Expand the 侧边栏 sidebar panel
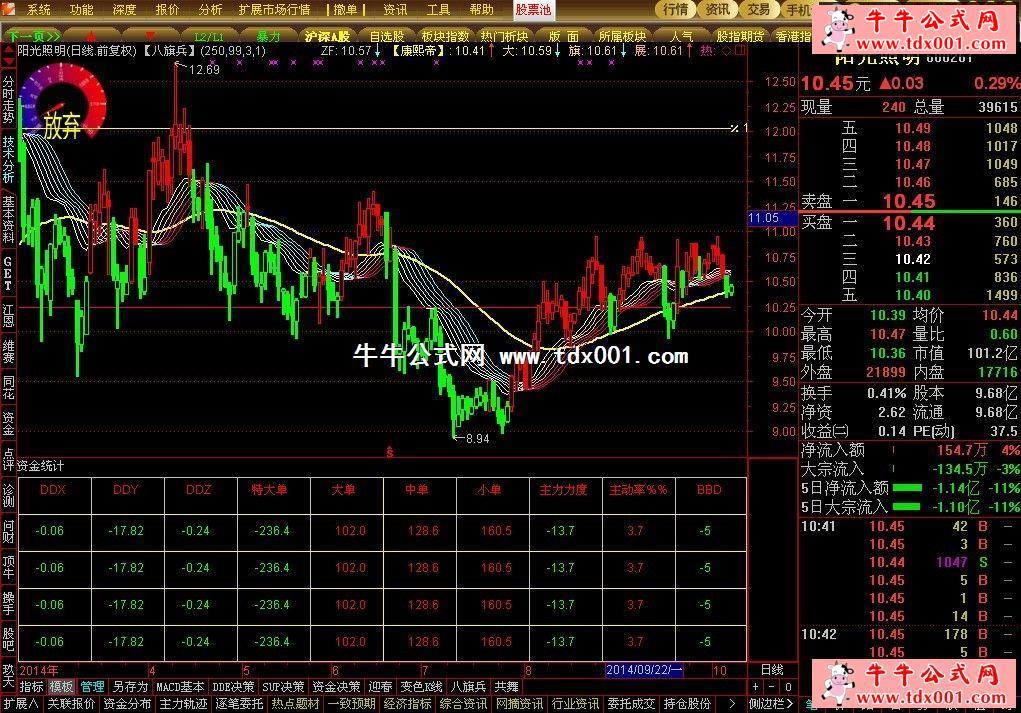 coord(769,704)
